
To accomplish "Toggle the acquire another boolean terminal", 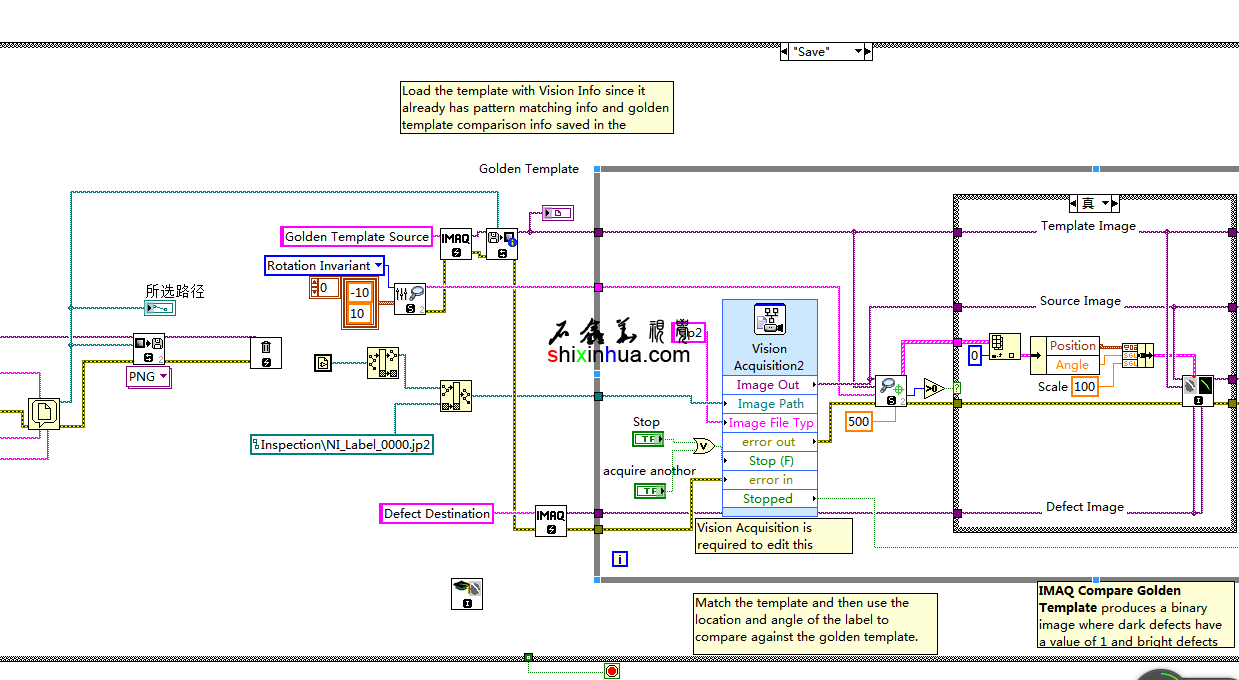I will coord(650,490).
